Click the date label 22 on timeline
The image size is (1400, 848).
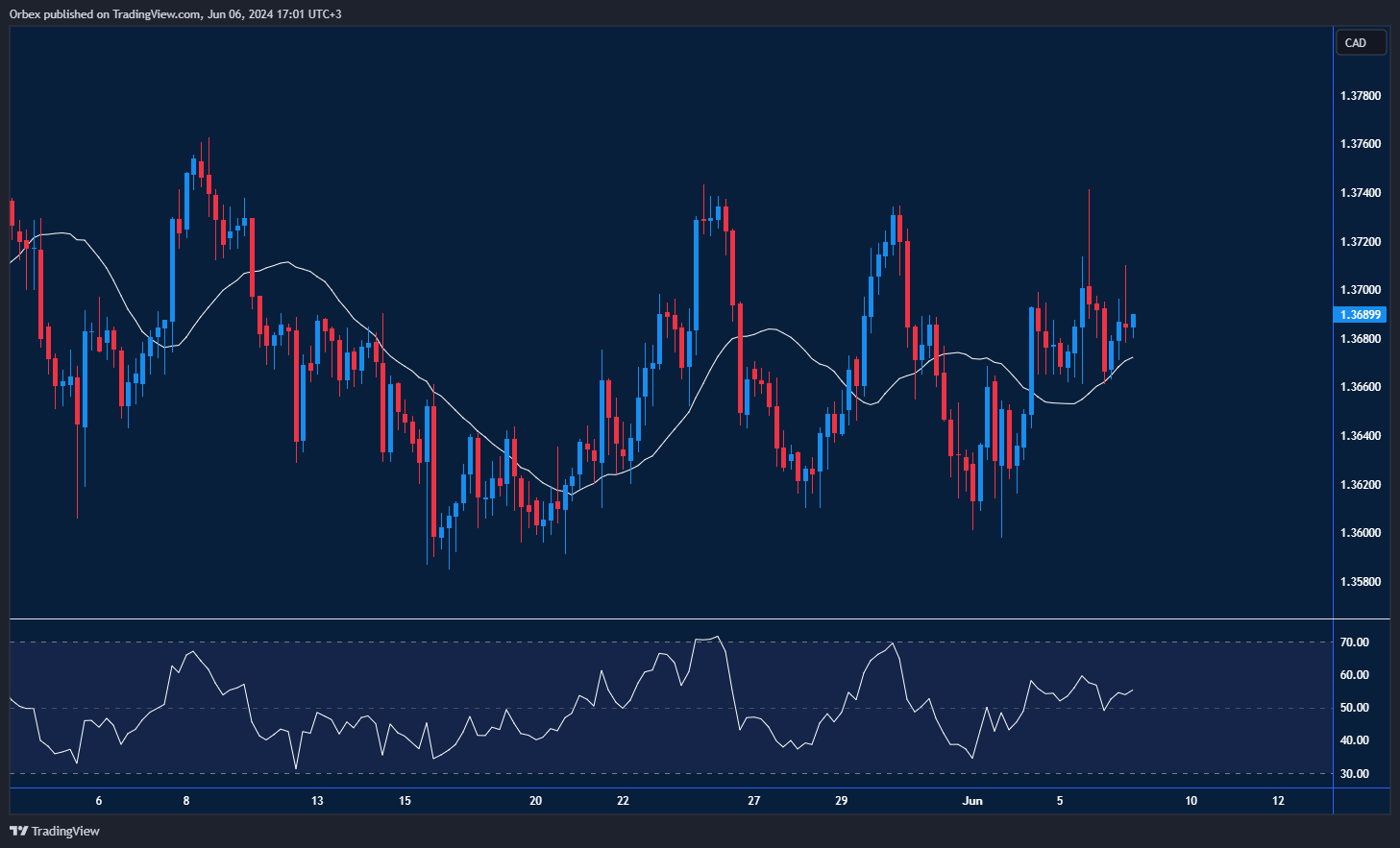pyautogui.click(x=622, y=799)
